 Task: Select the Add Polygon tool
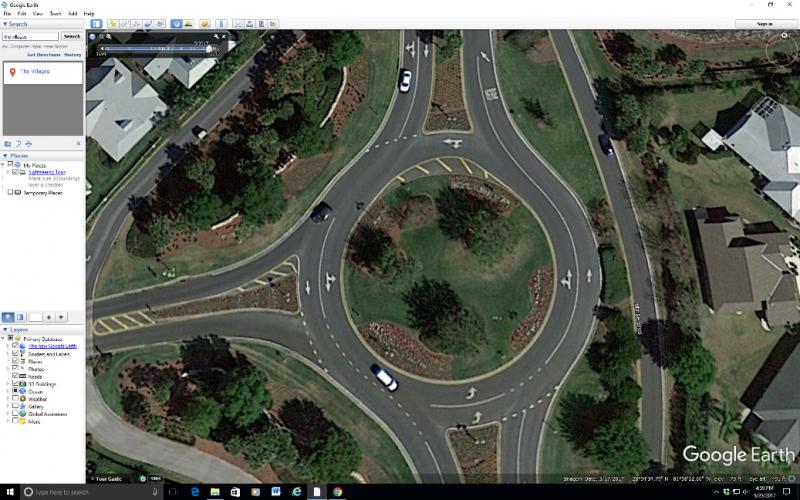click(x=125, y=23)
